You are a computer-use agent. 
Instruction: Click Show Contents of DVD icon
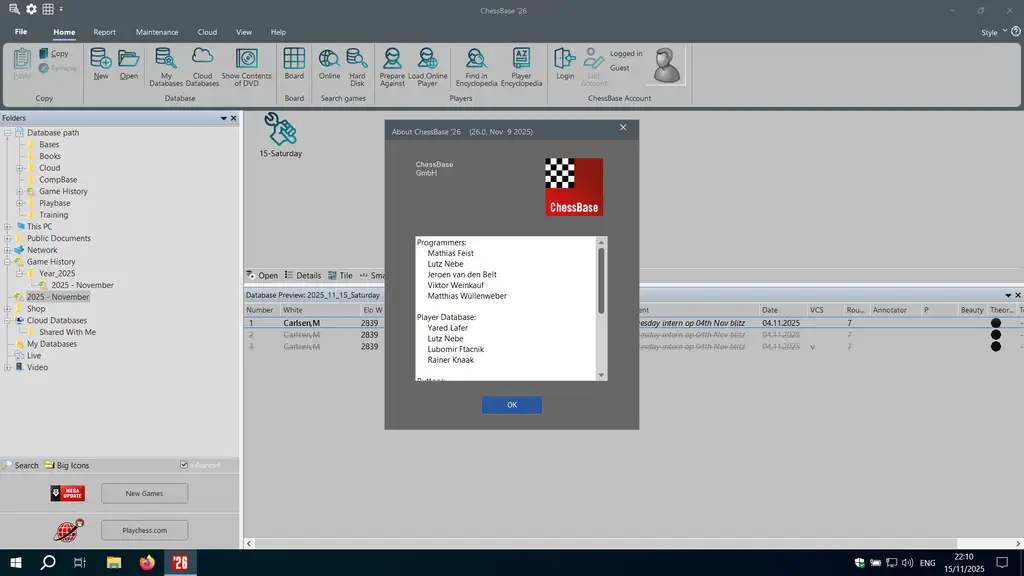[246, 65]
